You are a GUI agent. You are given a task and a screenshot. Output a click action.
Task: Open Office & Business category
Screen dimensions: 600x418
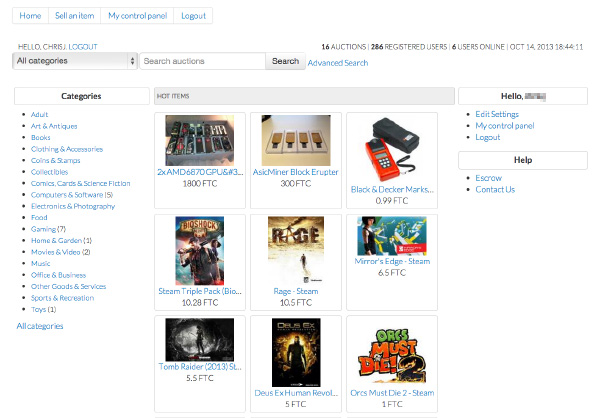click(59, 275)
